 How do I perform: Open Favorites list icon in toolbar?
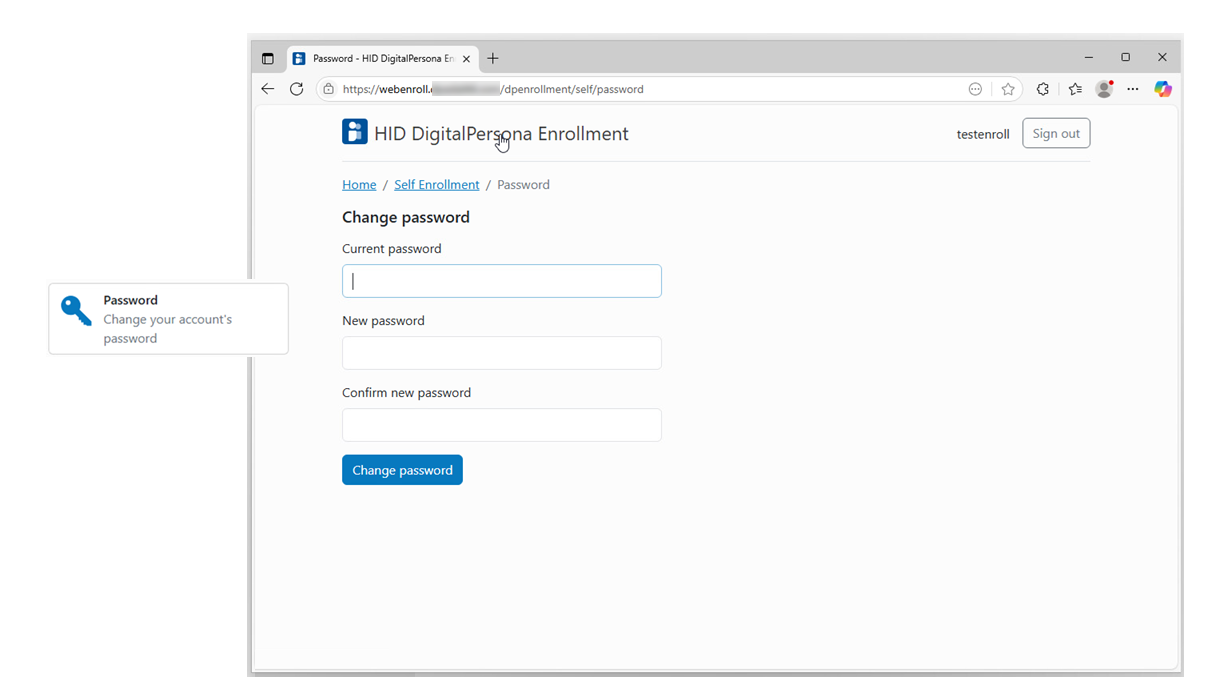[1075, 89]
